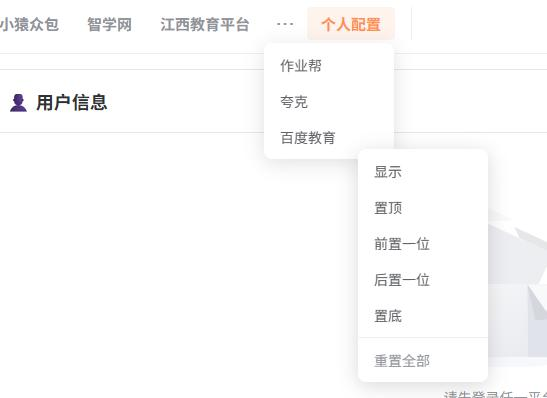Choose 夸克 from the overflow menu
Viewport: 547px width, 398px height.
pos(329,102)
